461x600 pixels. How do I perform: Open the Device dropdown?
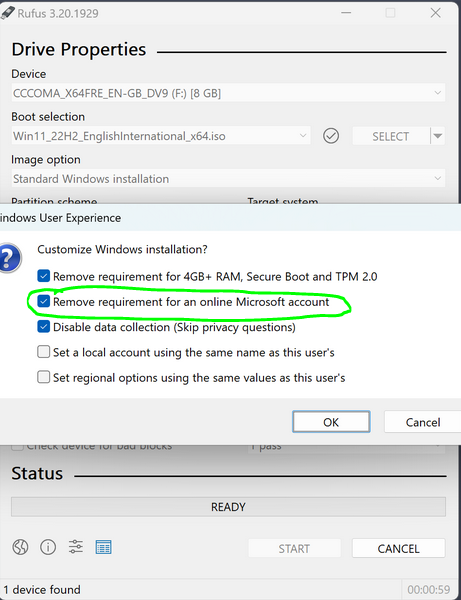(228, 93)
